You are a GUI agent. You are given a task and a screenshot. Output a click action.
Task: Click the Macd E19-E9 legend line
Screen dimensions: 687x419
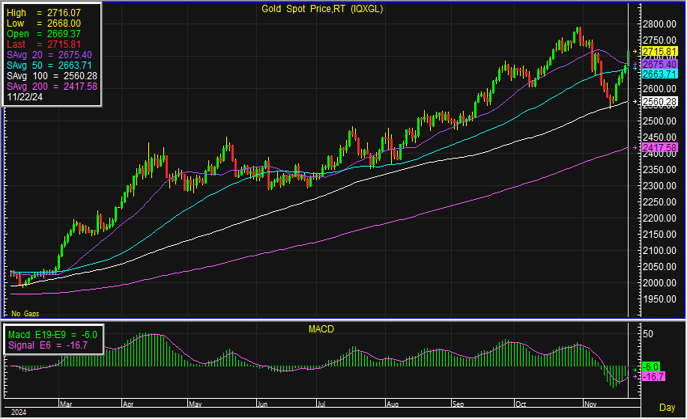(x=50, y=334)
